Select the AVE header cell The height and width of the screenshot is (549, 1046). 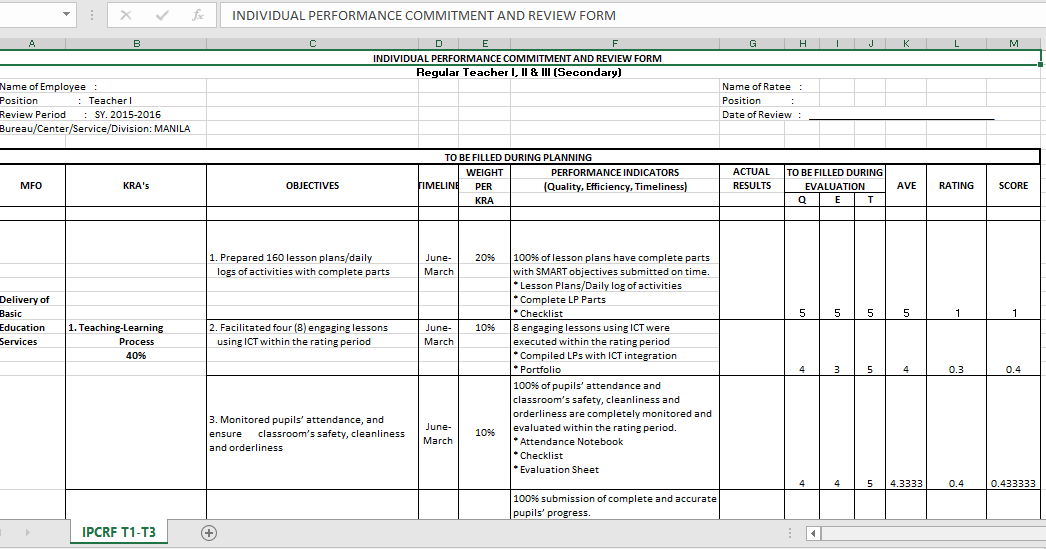[x=906, y=185]
